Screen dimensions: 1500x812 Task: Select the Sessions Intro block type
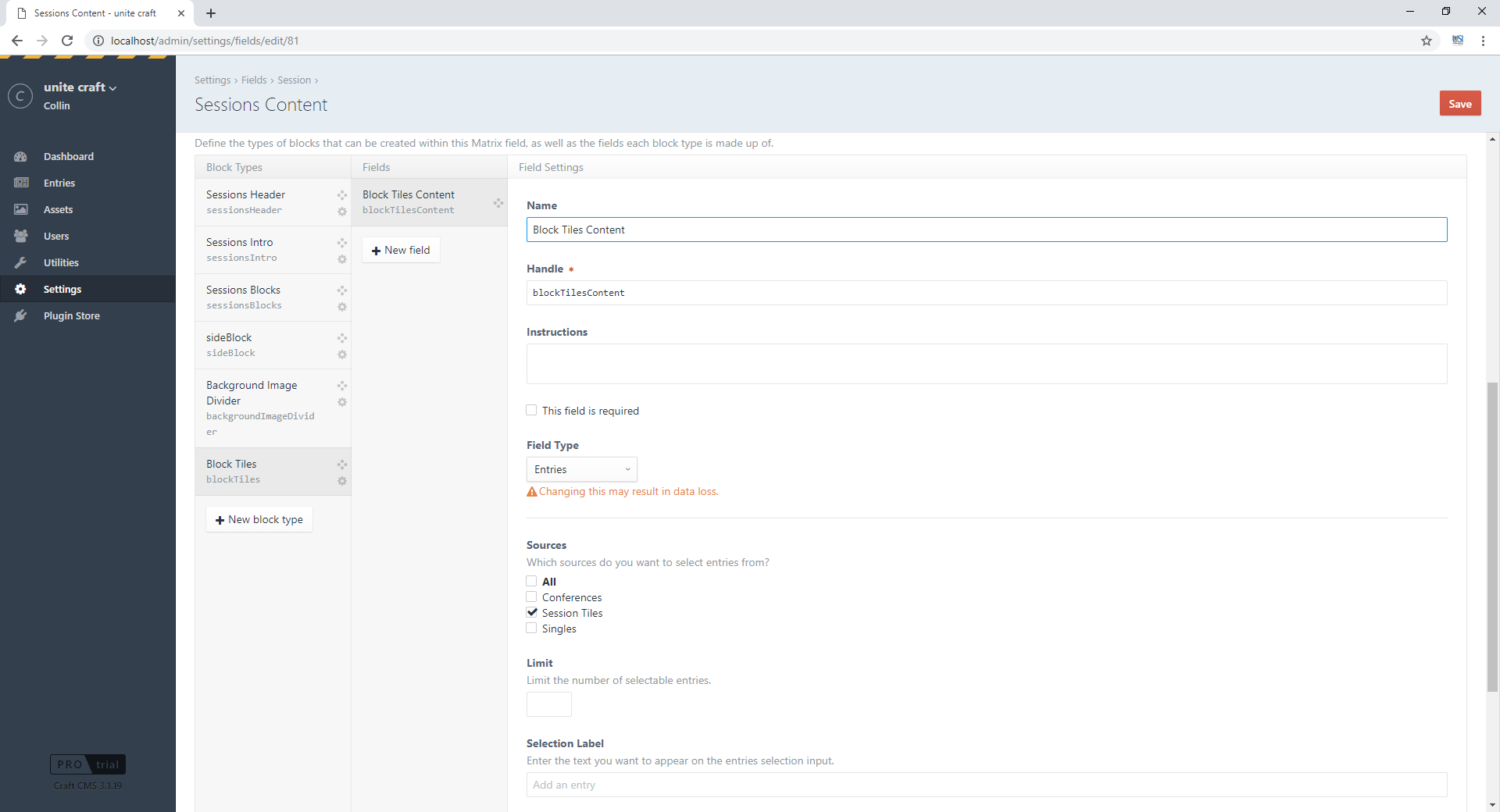273,250
